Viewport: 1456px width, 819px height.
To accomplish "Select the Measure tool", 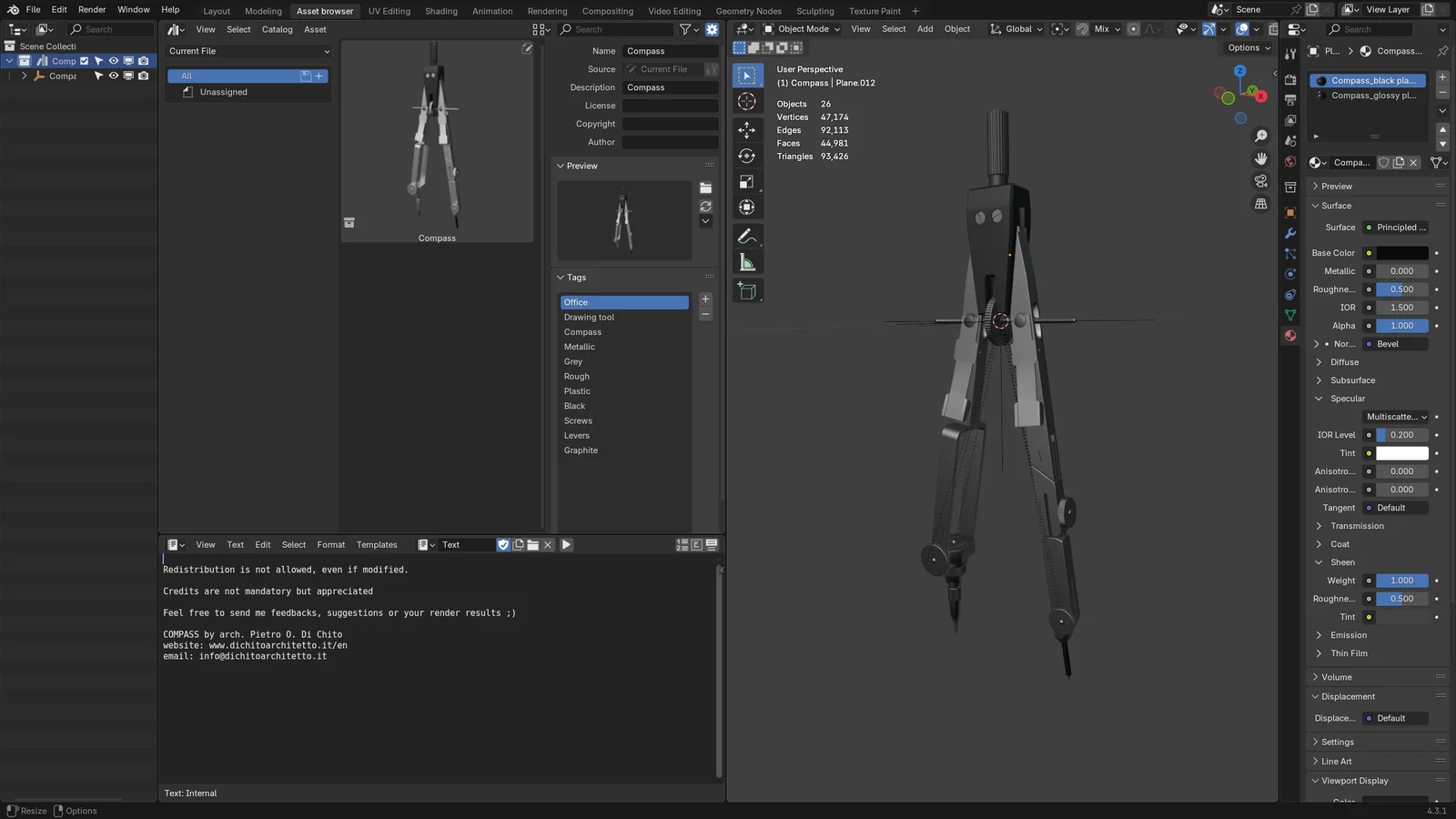I will point(747,262).
